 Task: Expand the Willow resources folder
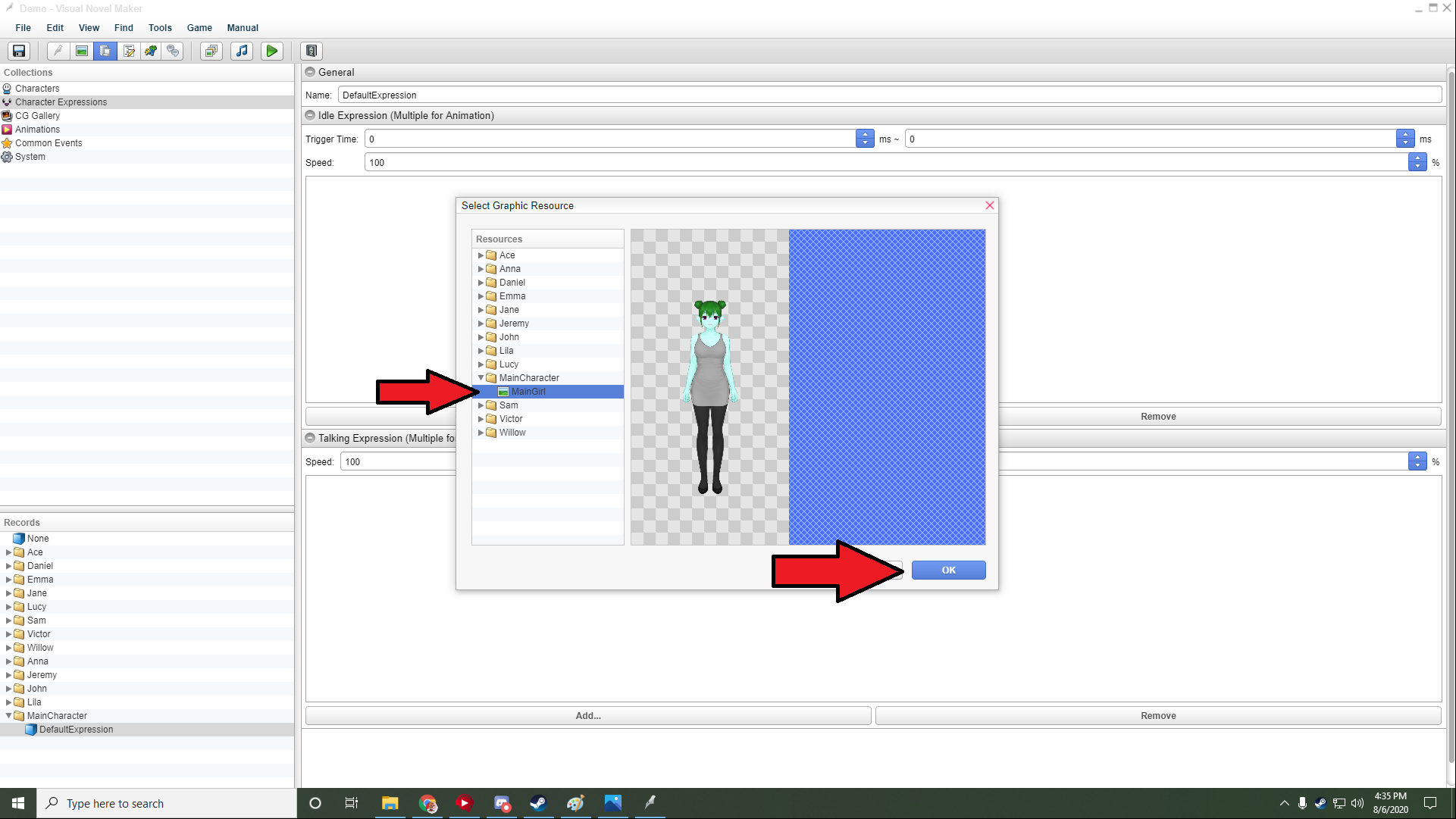(481, 433)
